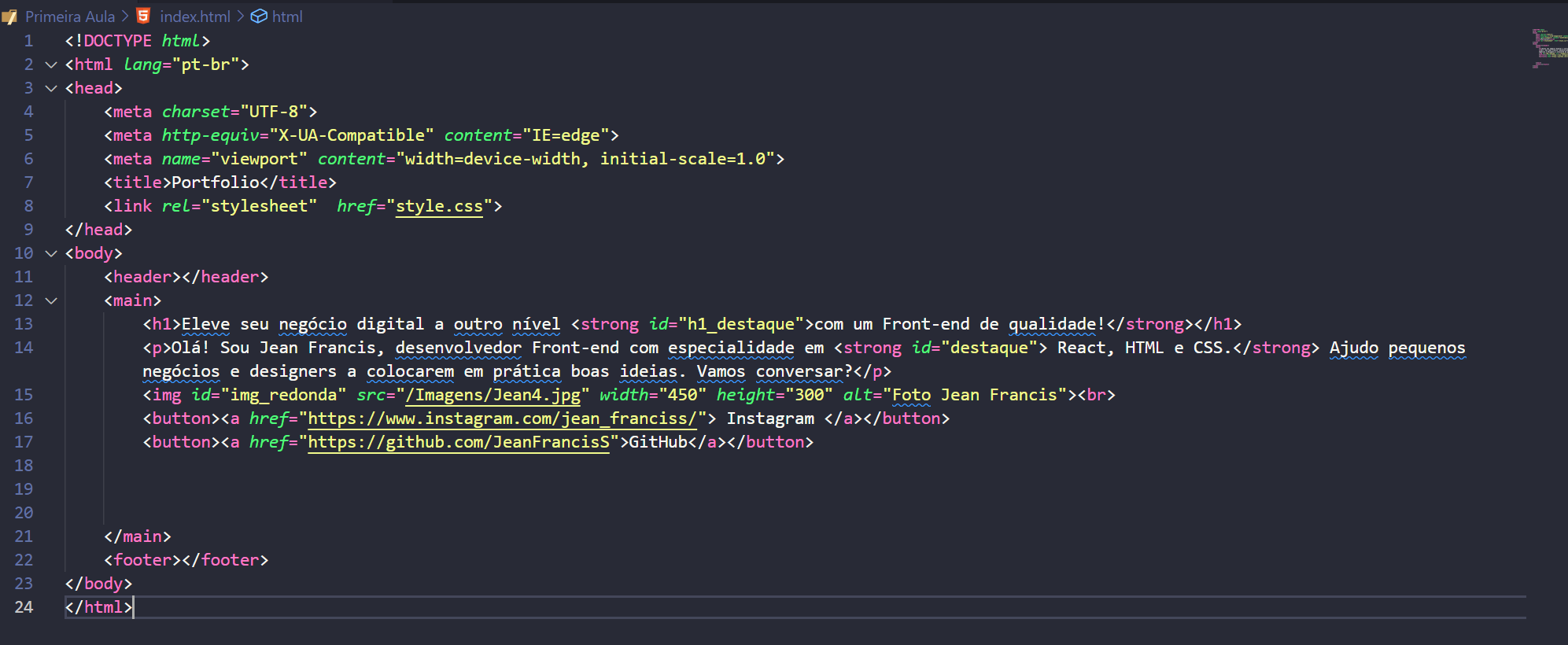
Task: Open the Primeira Aula breadcrumb folder
Action: point(70,17)
